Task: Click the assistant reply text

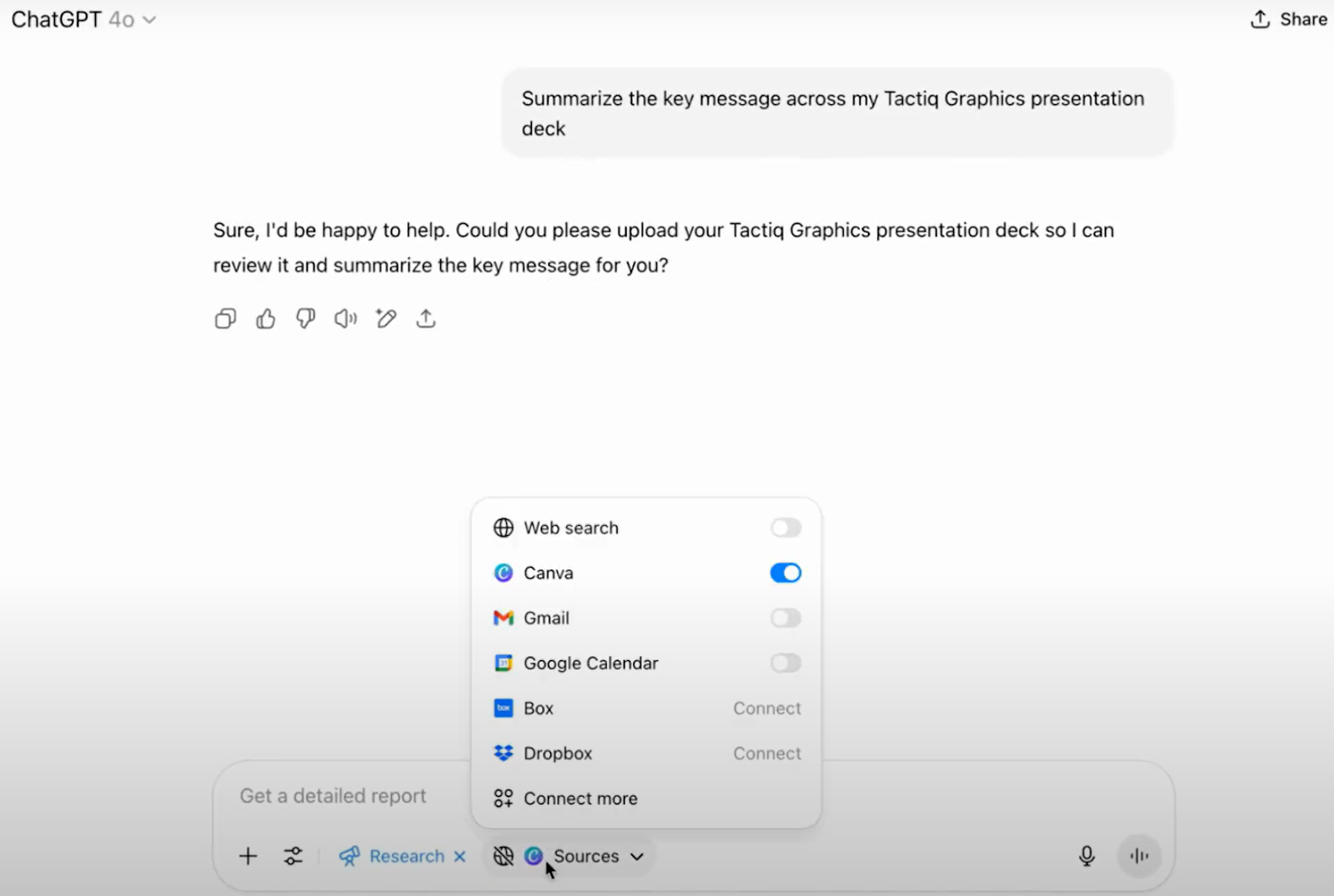Action: (664, 248)
